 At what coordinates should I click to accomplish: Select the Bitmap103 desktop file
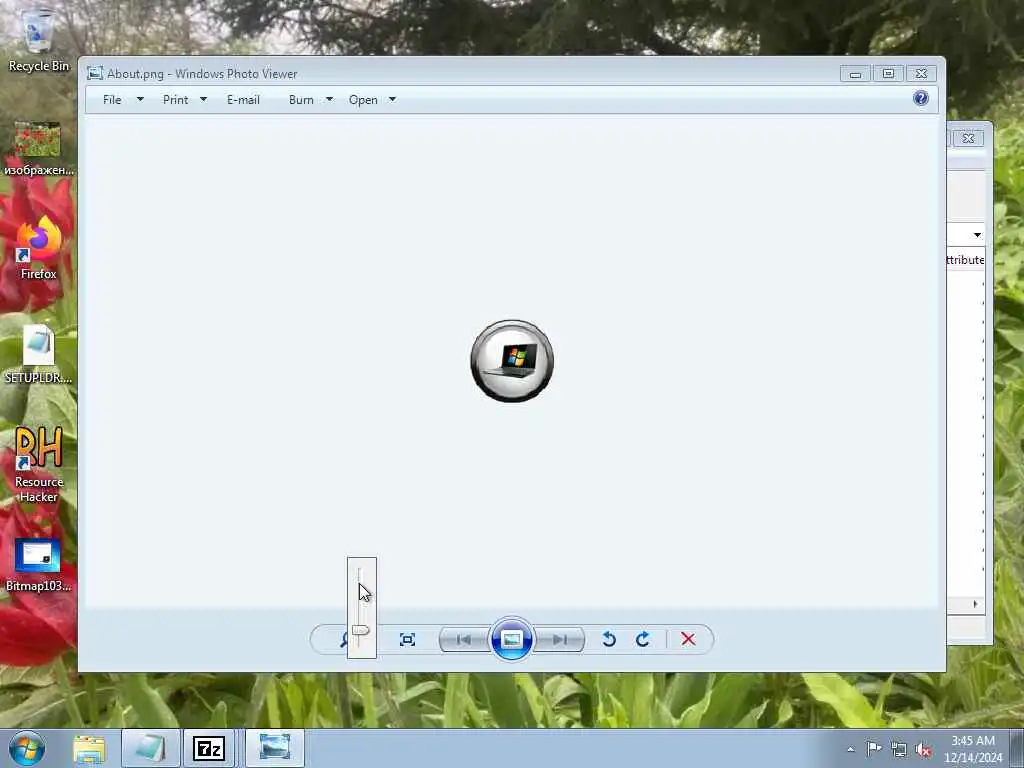[x=39, y=566]
